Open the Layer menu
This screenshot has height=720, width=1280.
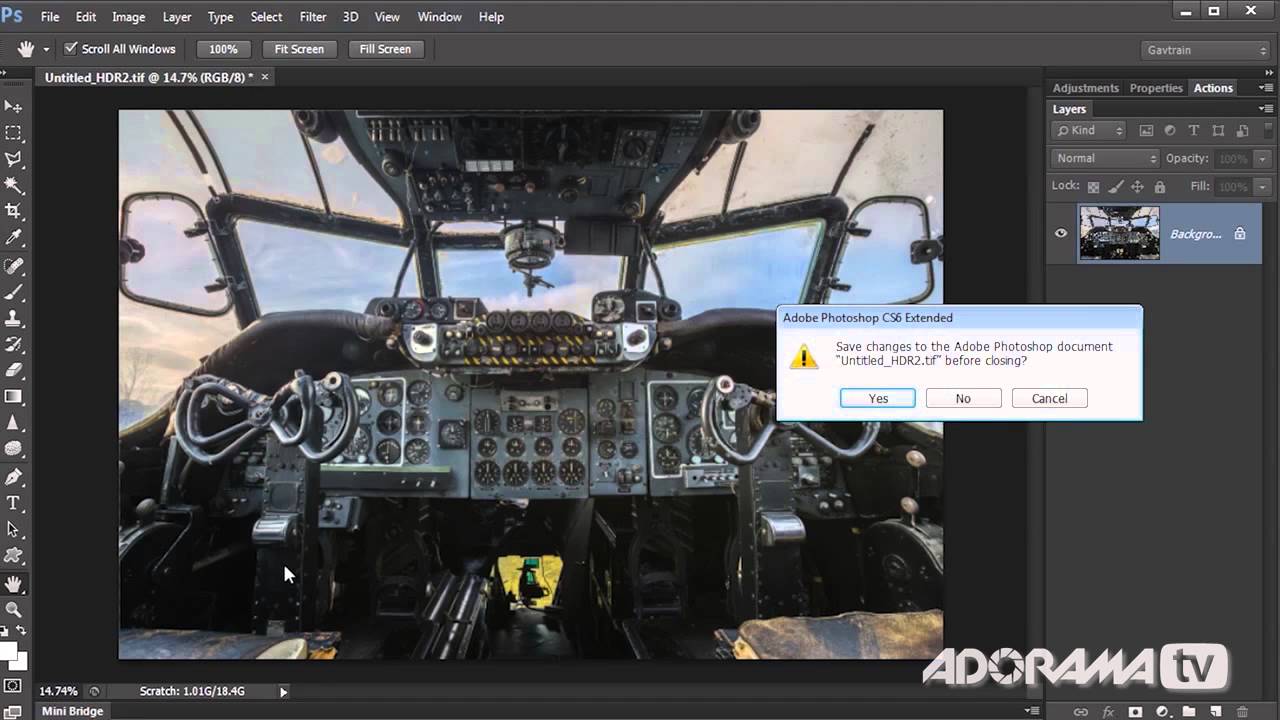[x=177, y=17]
